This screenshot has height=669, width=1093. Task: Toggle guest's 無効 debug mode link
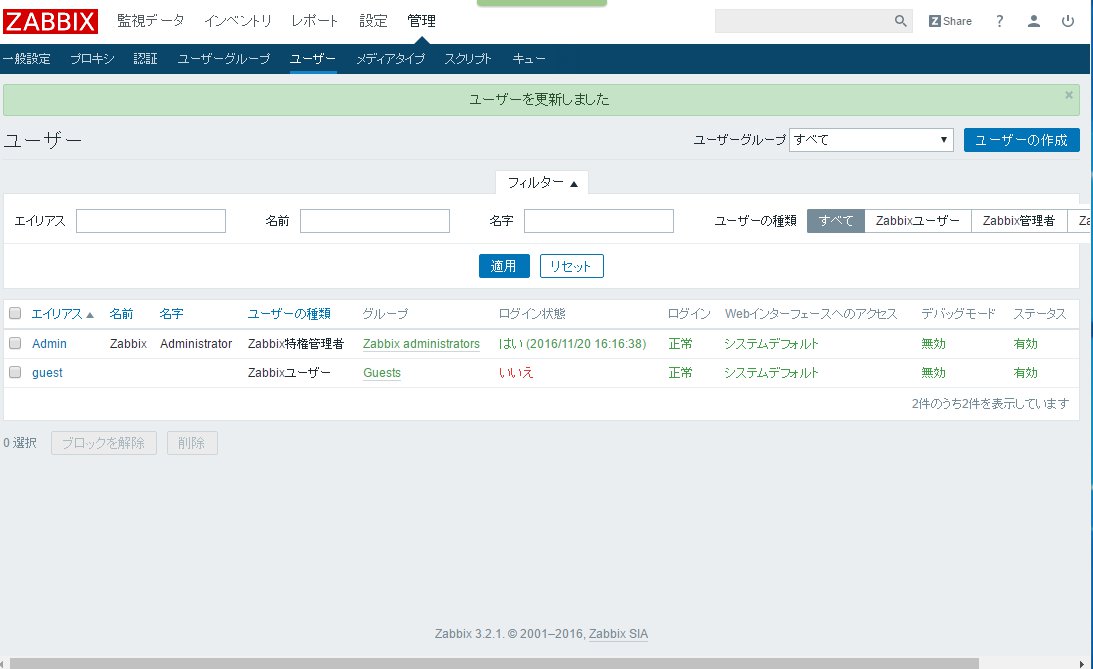point(933,373)
